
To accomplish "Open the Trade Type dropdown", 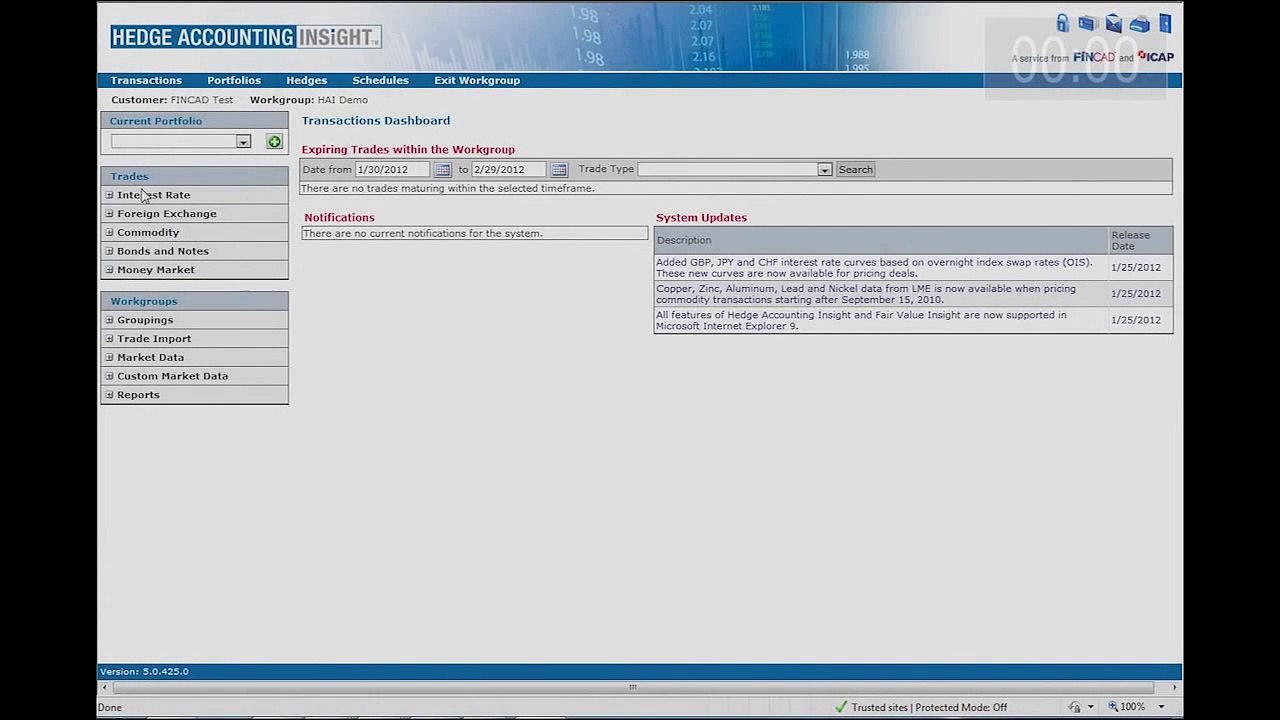I will pyautogui.click(x=824, y=170).
